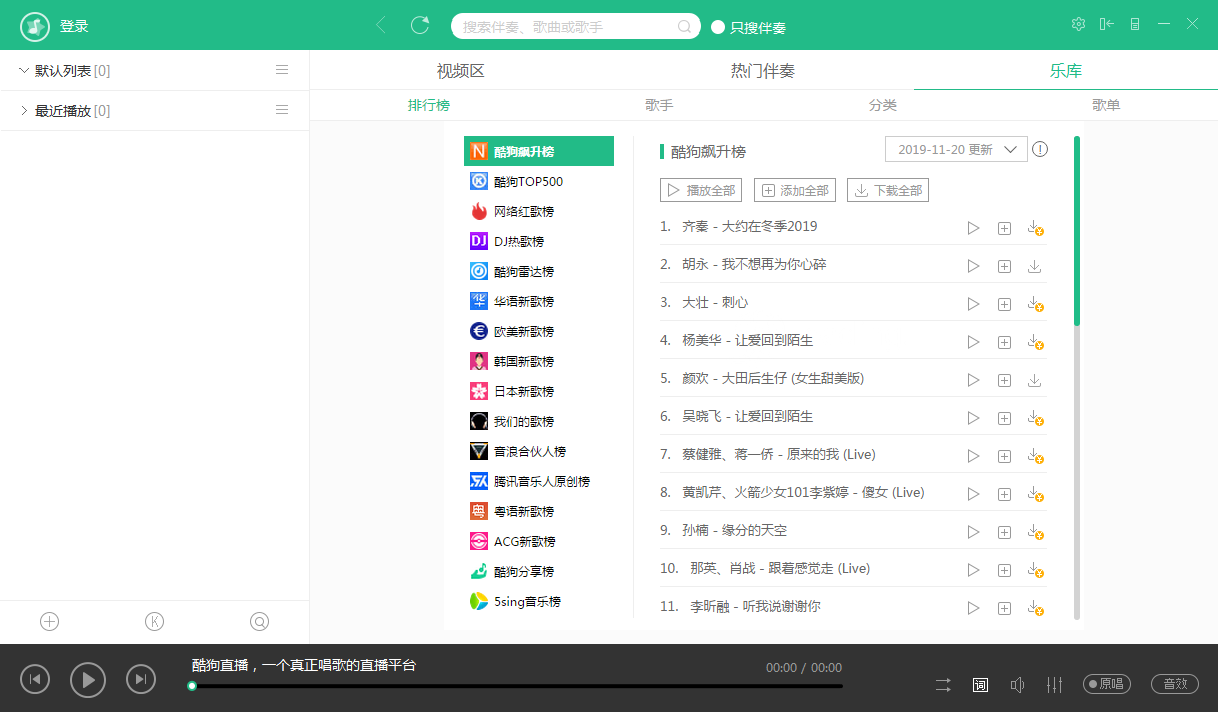Toggle the lyrics 词 display
This screenshot has width=1218, height=712.
point(980,685)
